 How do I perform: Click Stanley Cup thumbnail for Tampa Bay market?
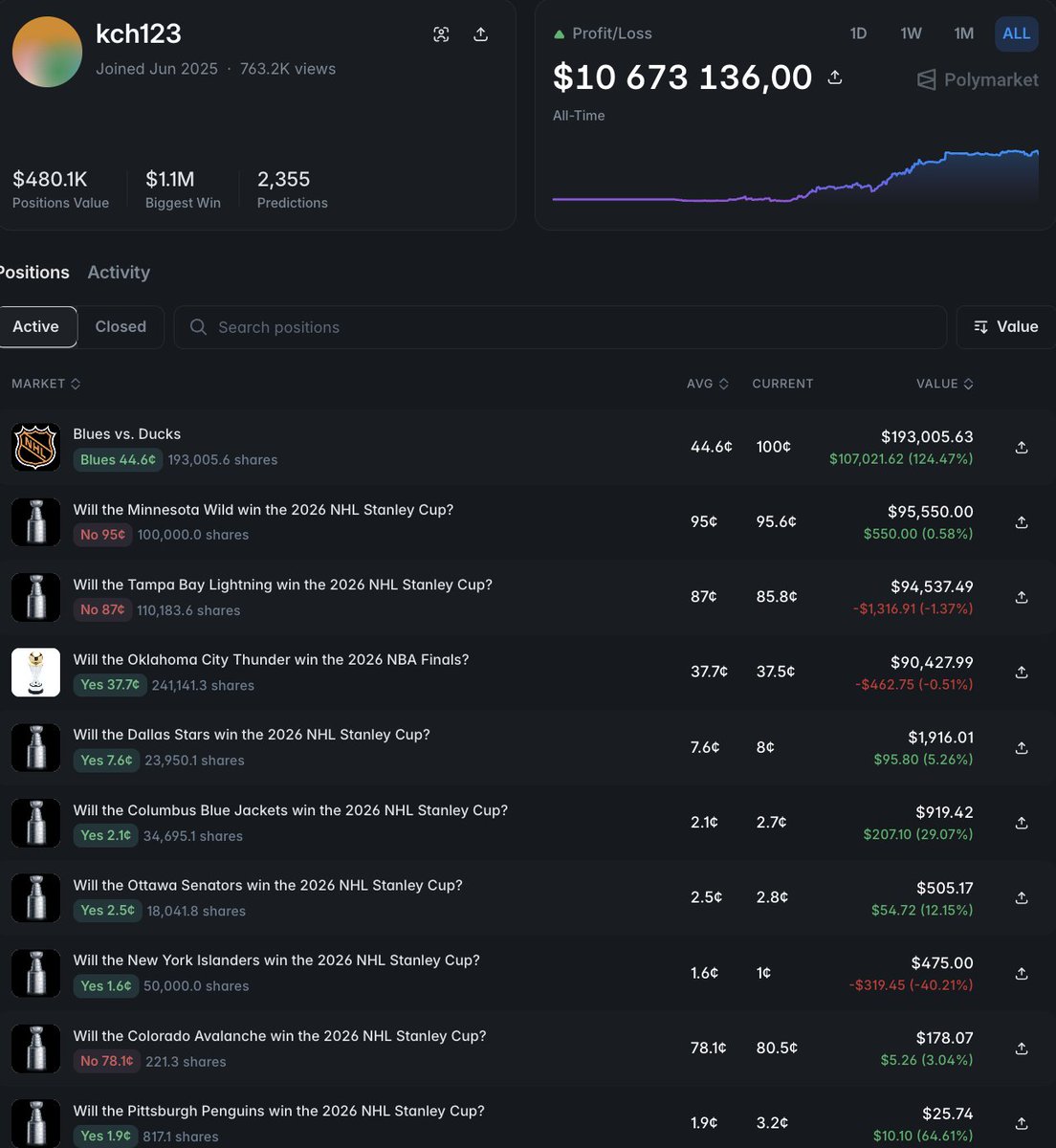coord(35,597)
